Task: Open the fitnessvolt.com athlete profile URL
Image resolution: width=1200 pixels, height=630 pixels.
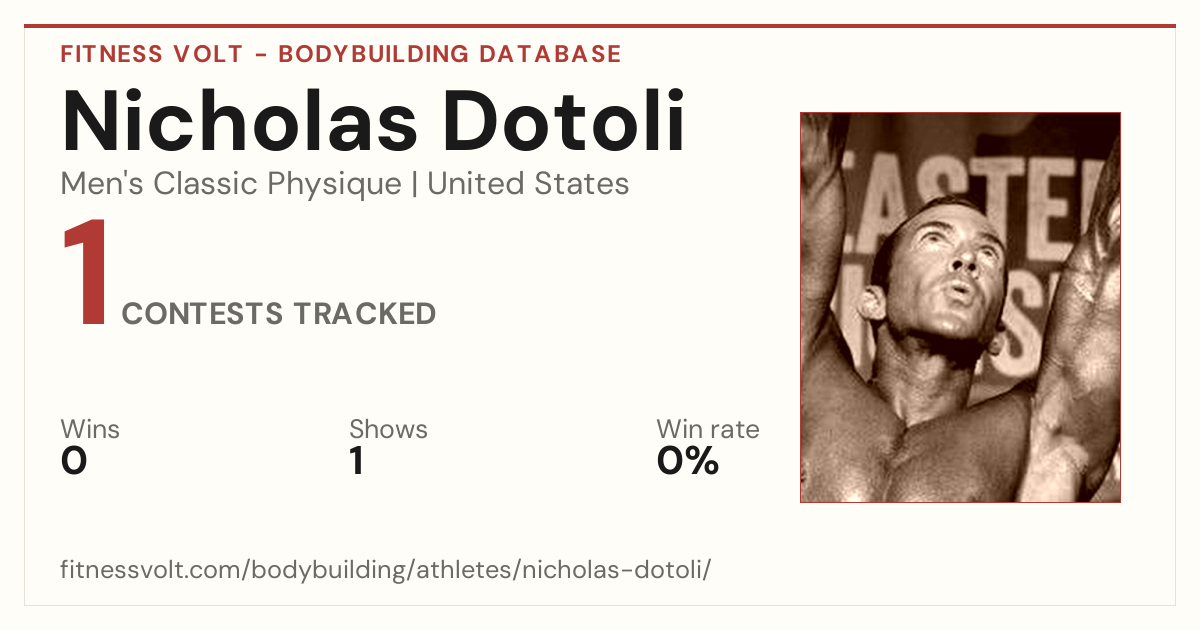Action: (386, 571)
